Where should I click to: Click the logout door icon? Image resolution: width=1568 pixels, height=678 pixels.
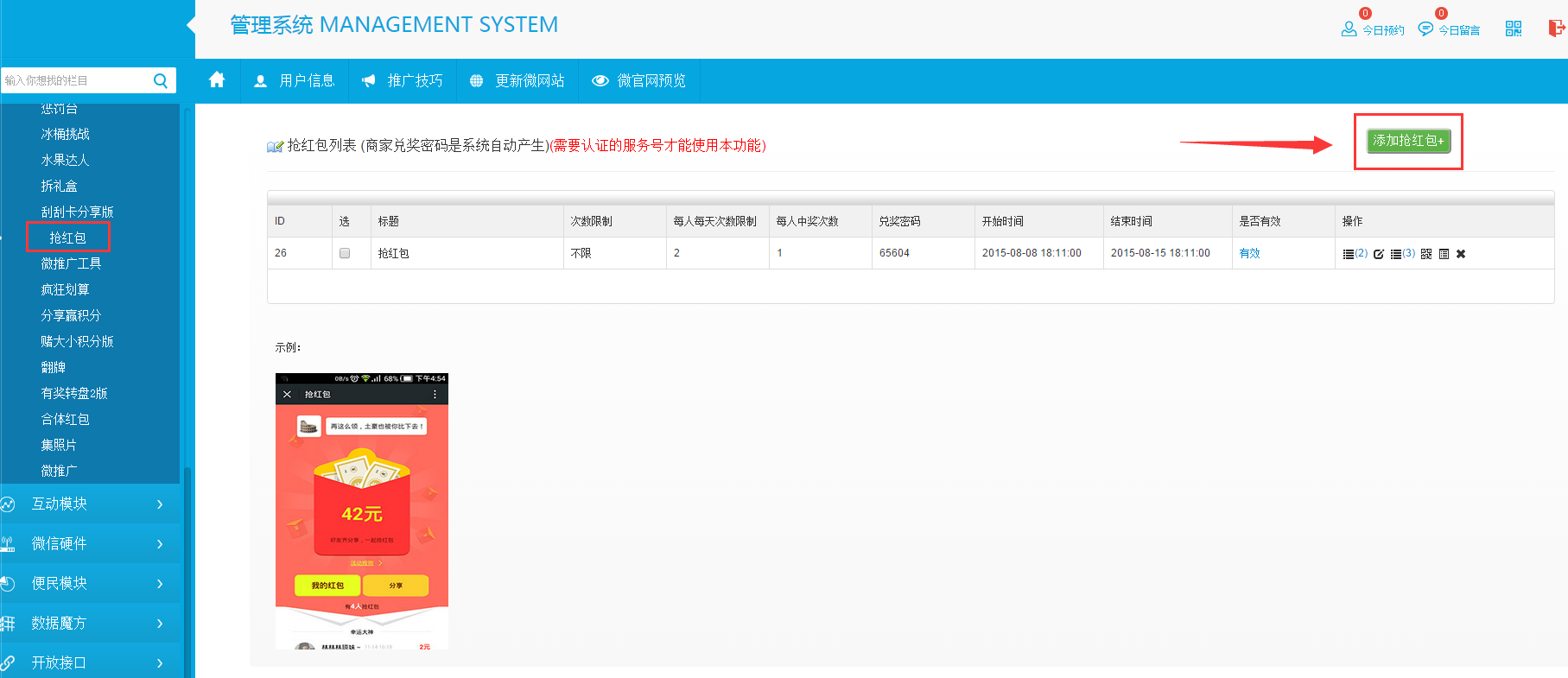[x=1556, y=29]
